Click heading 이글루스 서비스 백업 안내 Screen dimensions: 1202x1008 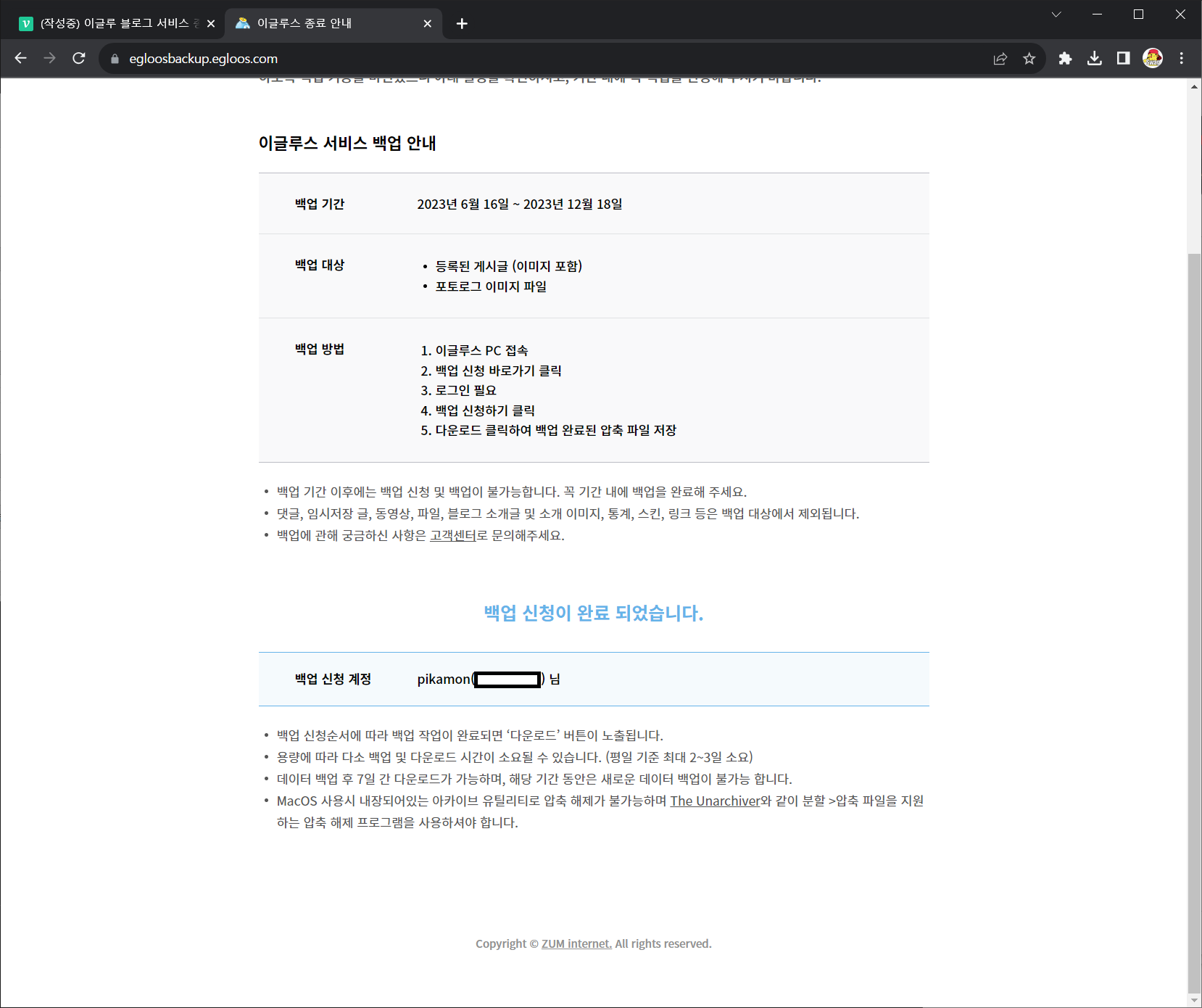[347, 143]
